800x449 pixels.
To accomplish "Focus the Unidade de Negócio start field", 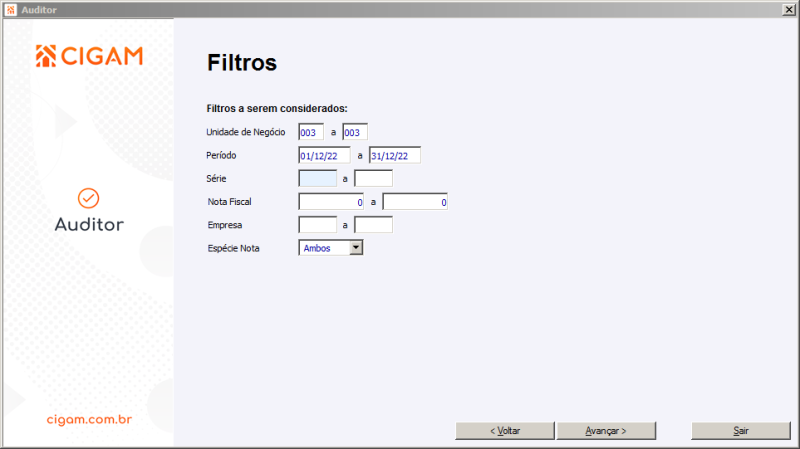I will click(x=311, y=132).
